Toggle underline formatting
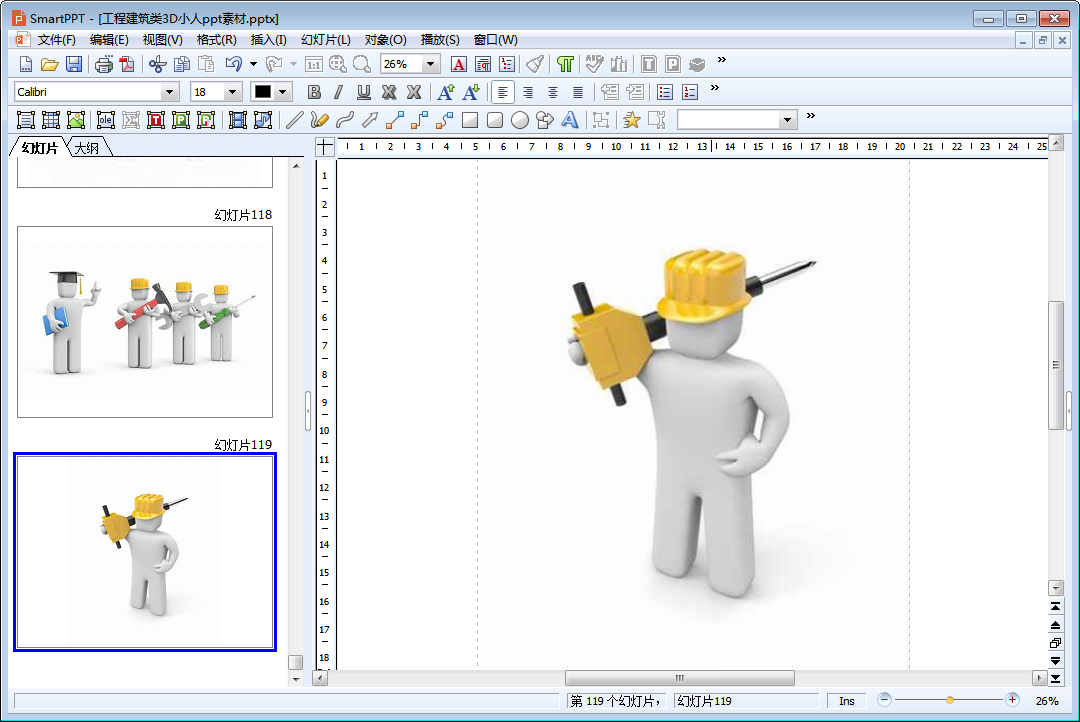This screenshot has height=722, width=1080. tap(364, 92)
